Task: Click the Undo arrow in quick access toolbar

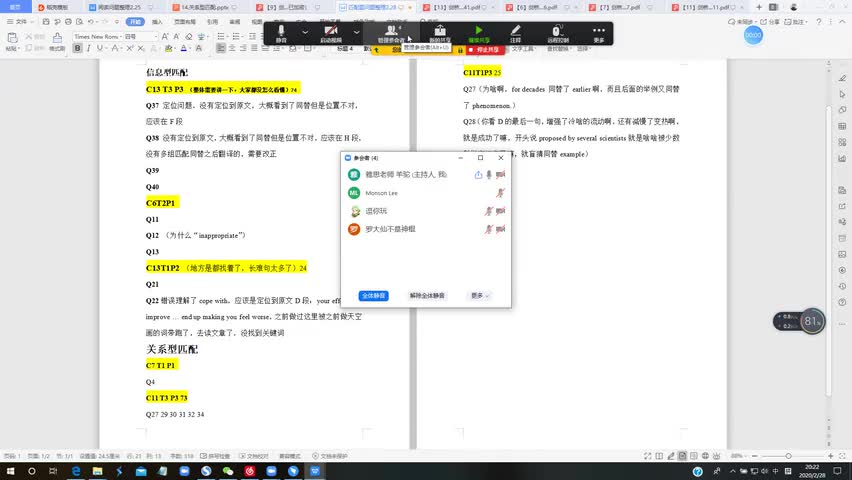Action: click(91, 22)
